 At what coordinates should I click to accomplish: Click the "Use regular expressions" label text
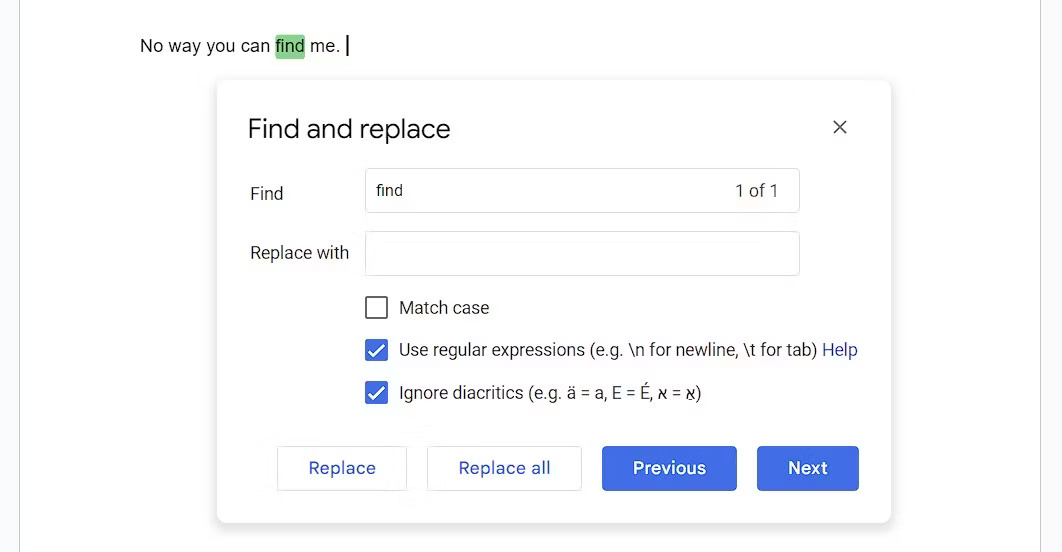[x=492, y=350]
